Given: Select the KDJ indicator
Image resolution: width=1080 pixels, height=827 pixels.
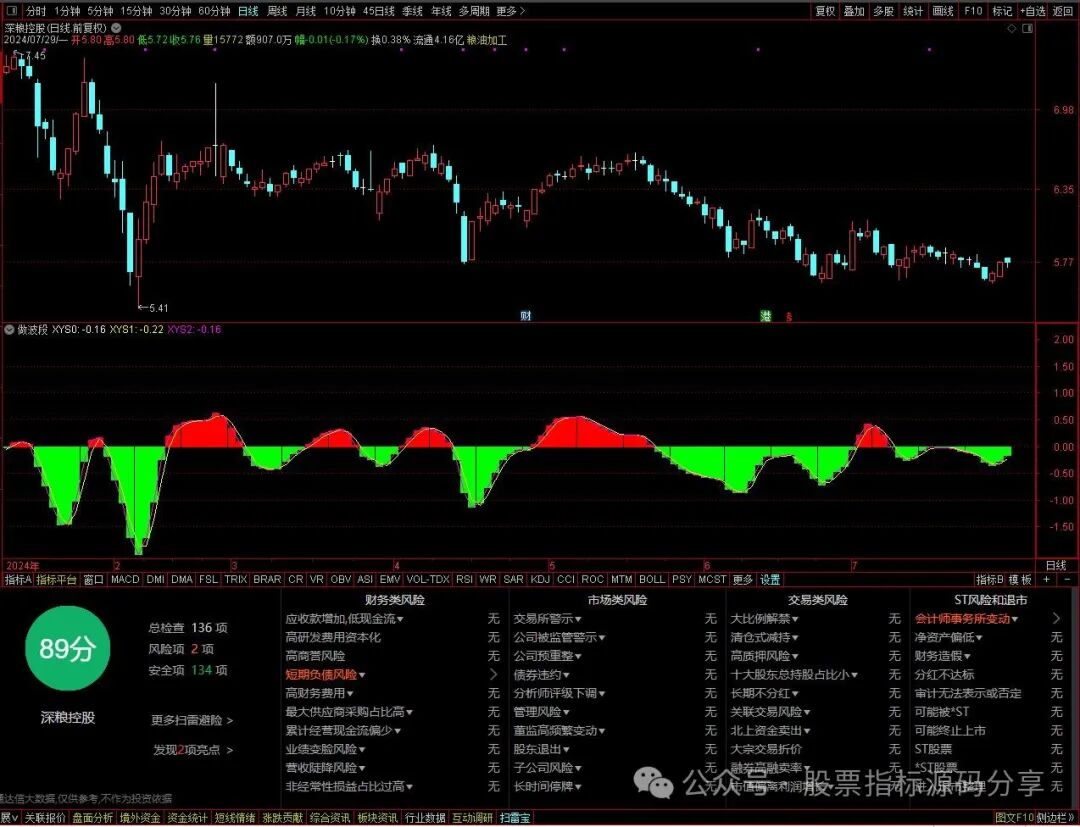Looking at the screenshot, I should pos(540,580).
